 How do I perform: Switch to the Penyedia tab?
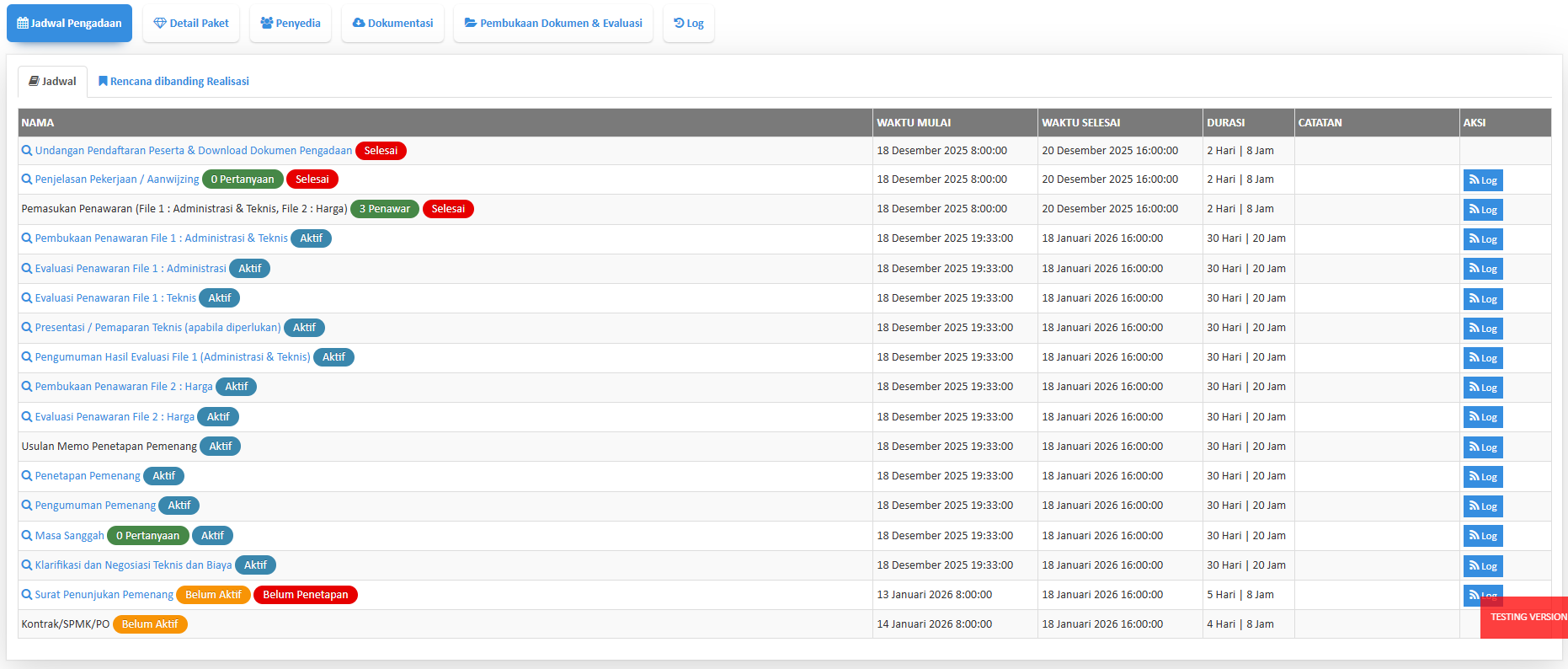291,24
